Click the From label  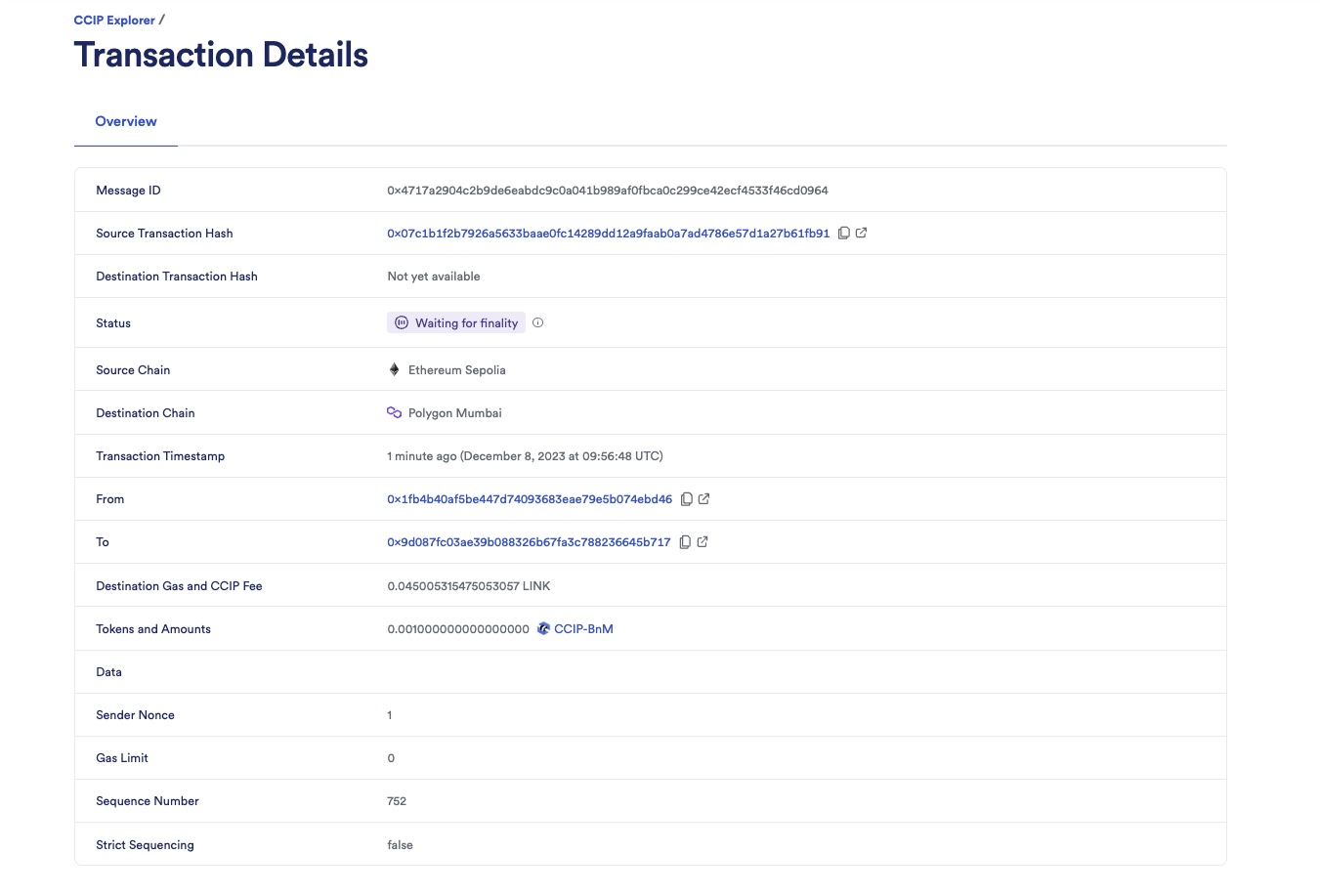point(110,499)
